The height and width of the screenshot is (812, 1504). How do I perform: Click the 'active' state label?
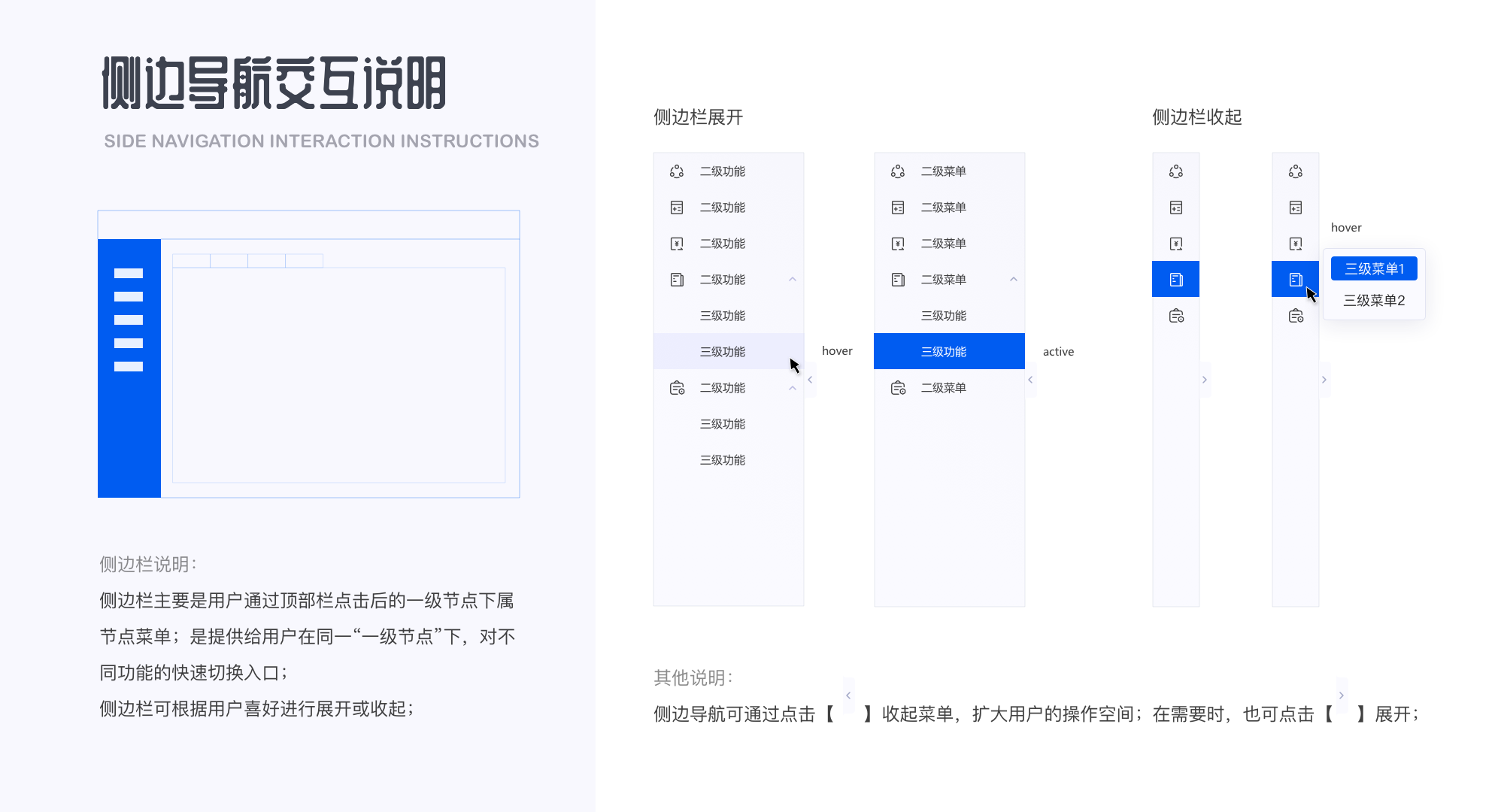pos(1058,351)
